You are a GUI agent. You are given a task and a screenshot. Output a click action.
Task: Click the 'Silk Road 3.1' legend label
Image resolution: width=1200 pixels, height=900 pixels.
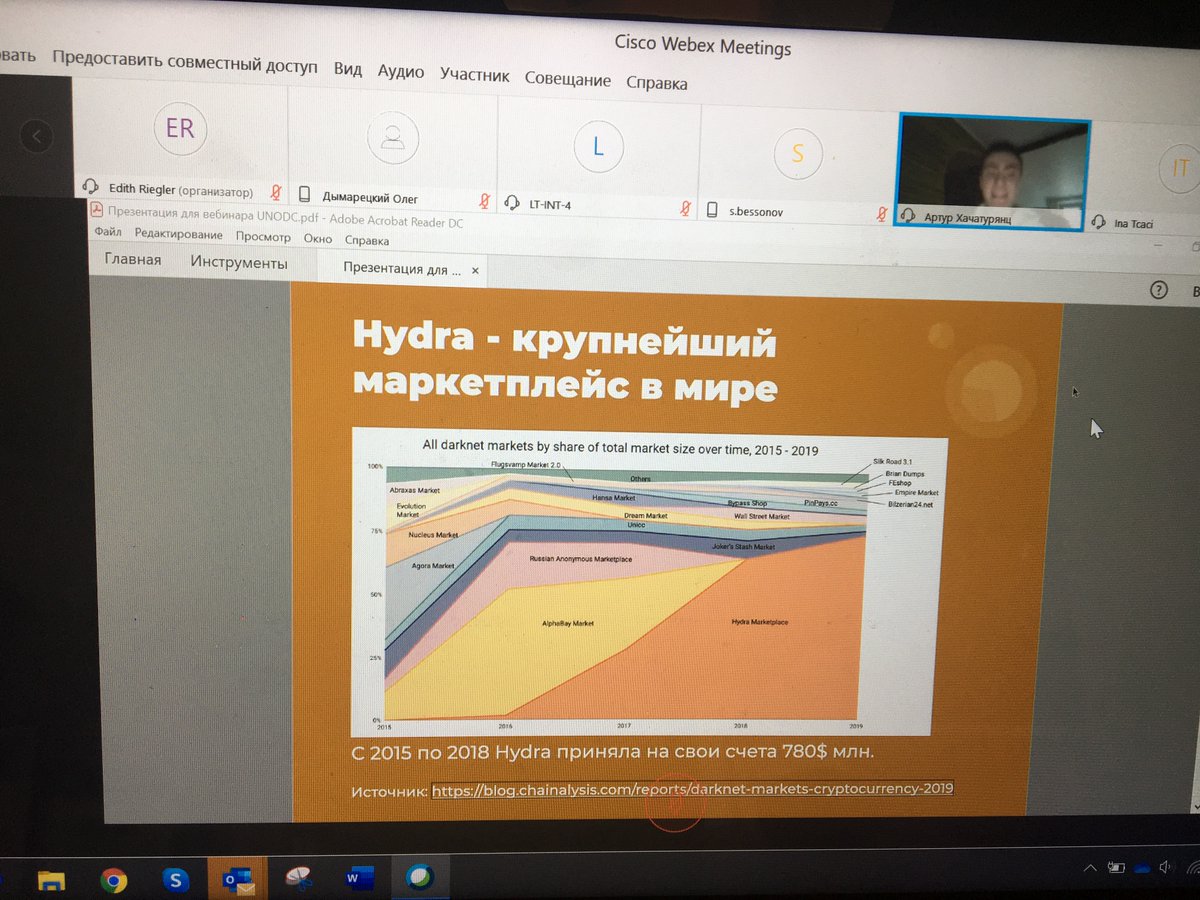click(892, 461)
